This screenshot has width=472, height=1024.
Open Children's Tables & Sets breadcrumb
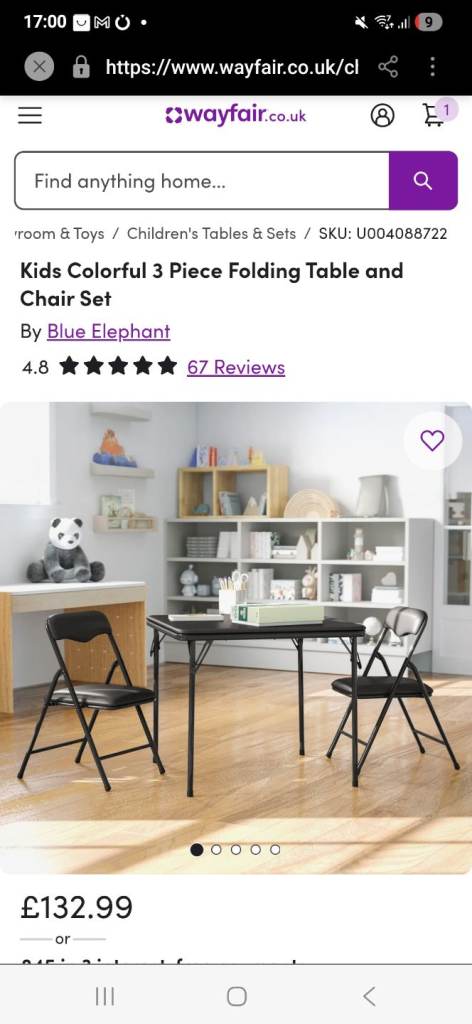pos(212,234)
